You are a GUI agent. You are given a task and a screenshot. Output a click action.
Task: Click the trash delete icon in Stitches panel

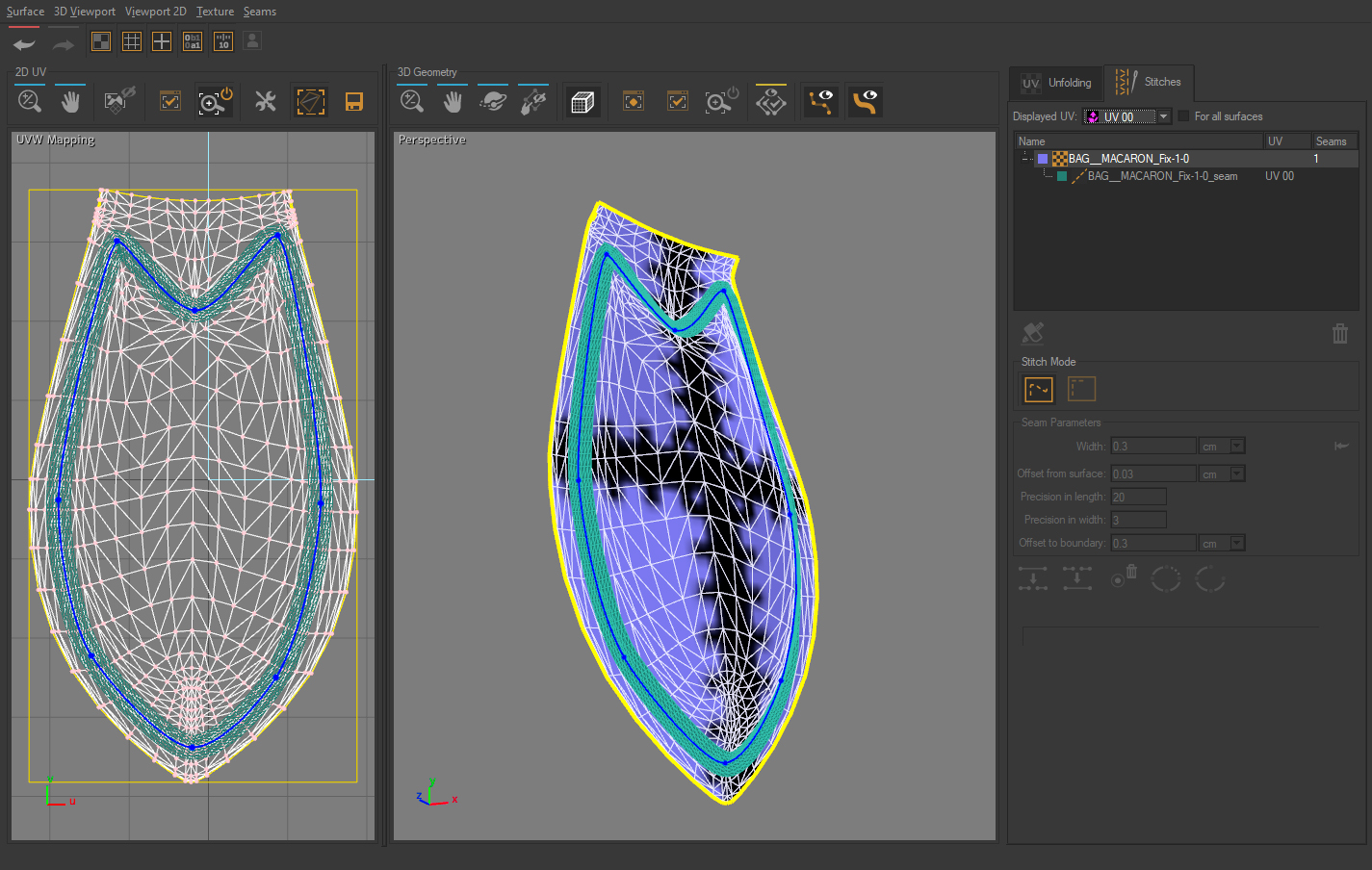[x=1339, y=334]
